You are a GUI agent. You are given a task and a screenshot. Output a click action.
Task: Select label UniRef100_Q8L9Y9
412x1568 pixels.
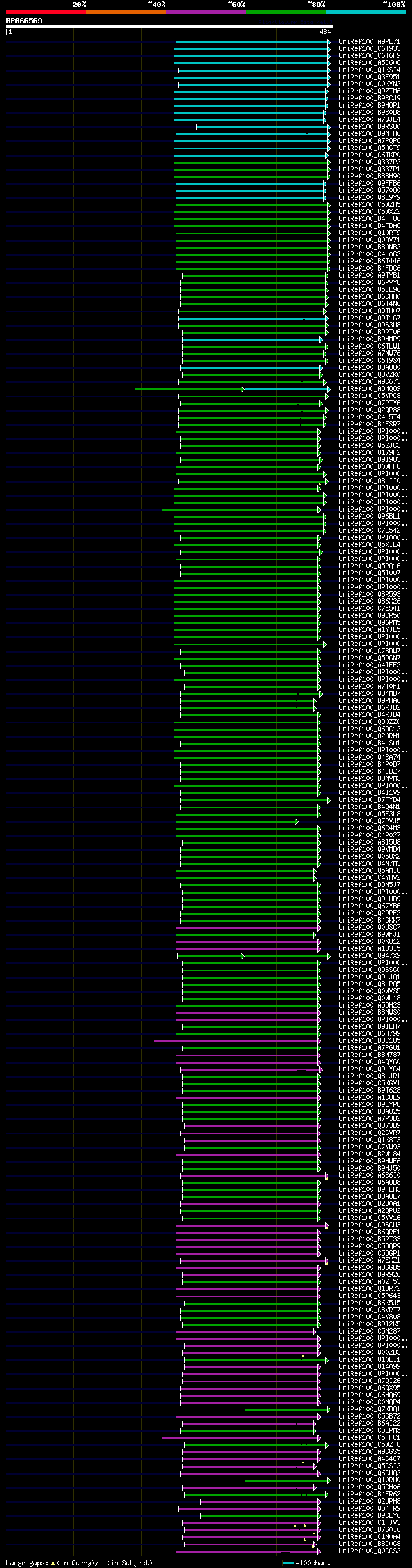(370, 197)
